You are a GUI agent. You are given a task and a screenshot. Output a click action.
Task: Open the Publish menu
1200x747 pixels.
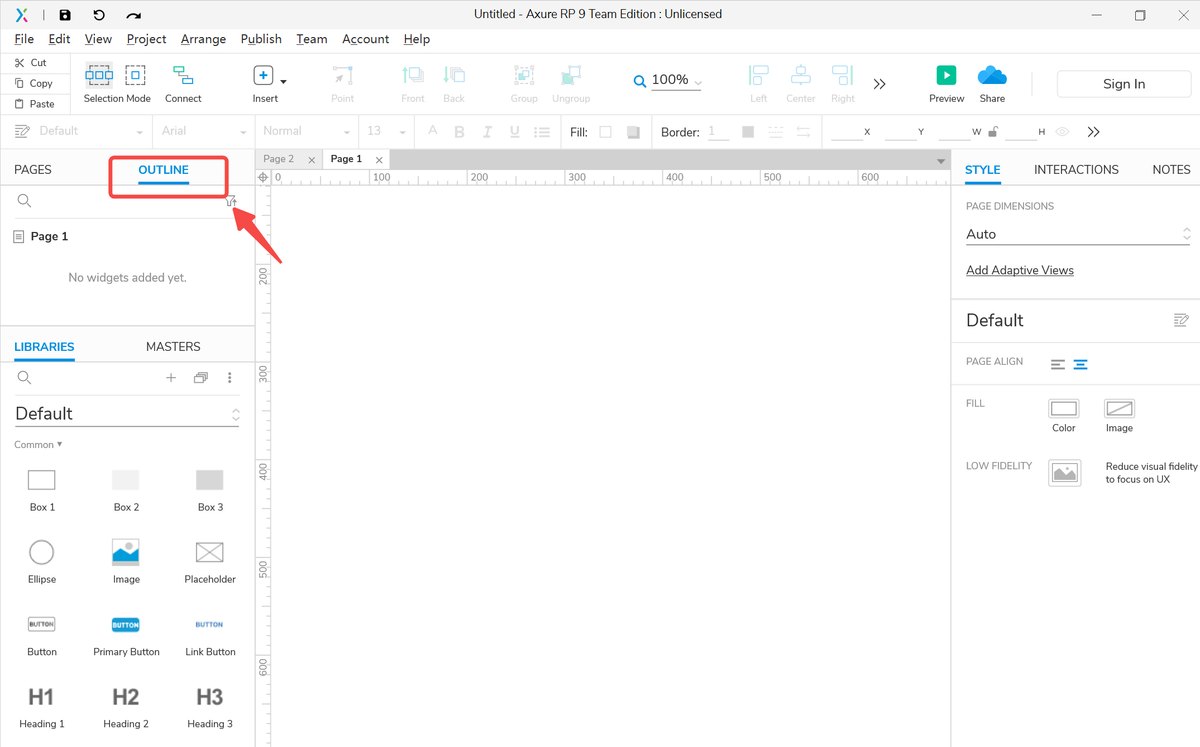[261, 39]
